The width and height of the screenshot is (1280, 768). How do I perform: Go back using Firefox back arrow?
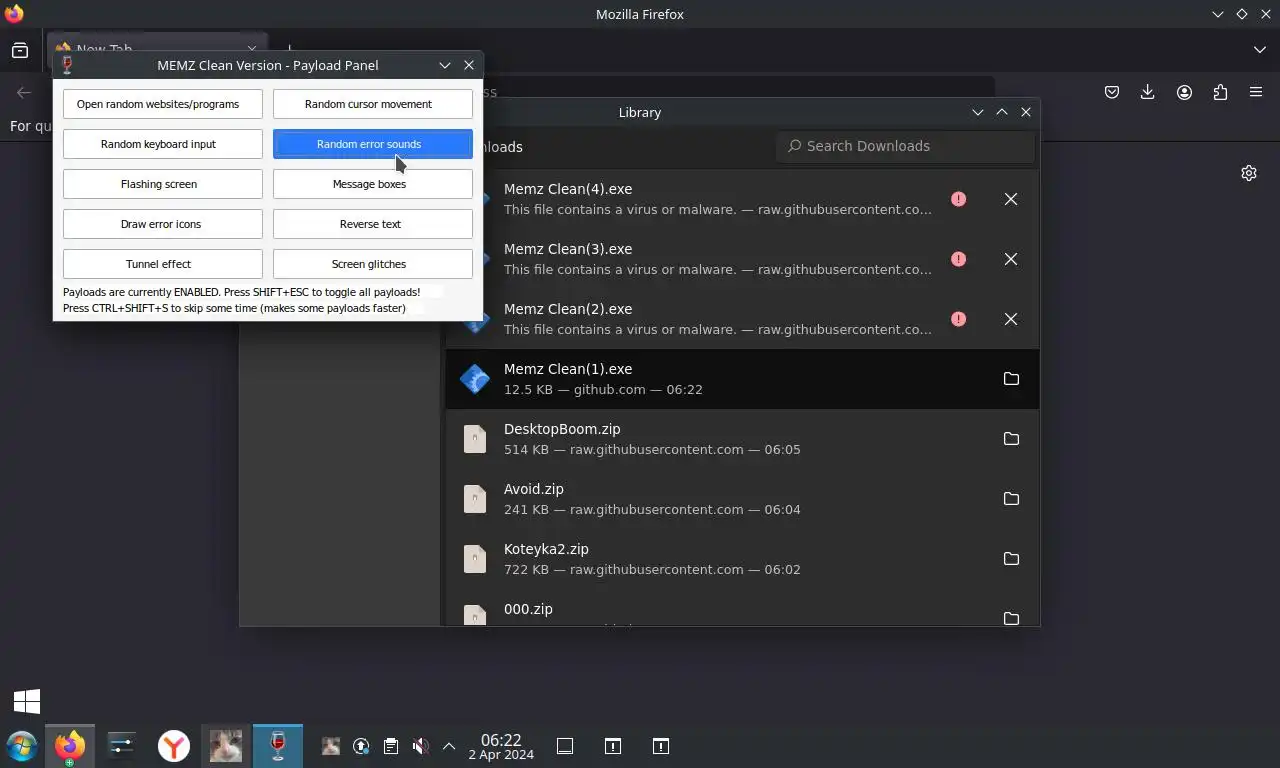pos(24,92)
